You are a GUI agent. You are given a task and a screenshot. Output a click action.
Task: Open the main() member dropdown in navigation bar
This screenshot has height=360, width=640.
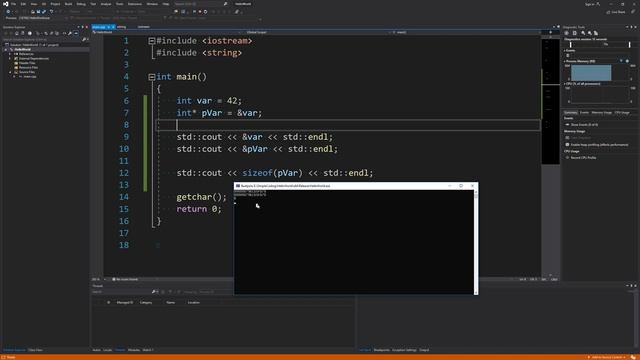click(x=467, y=32)
